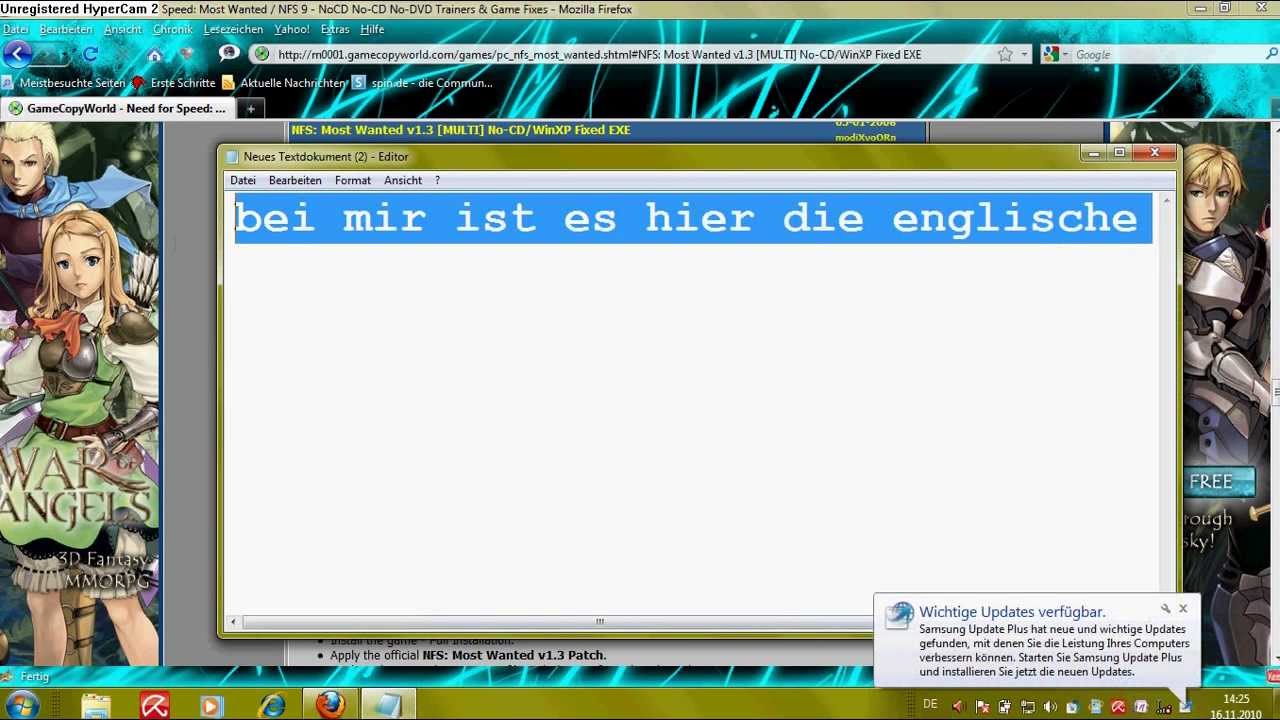1280x720 pixels.
Task: Open Windows Explorer from the taskbar
Action: 96,706
